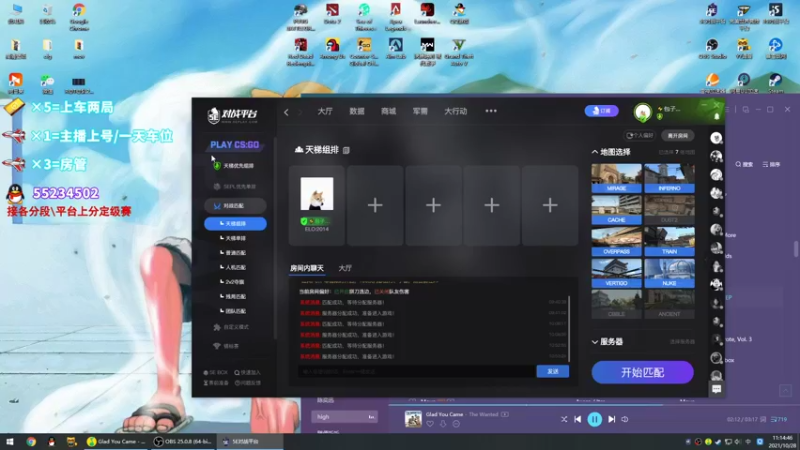The image size is (800, 450).
Task: Open the three-dots overflow menu
Action: 491,111
